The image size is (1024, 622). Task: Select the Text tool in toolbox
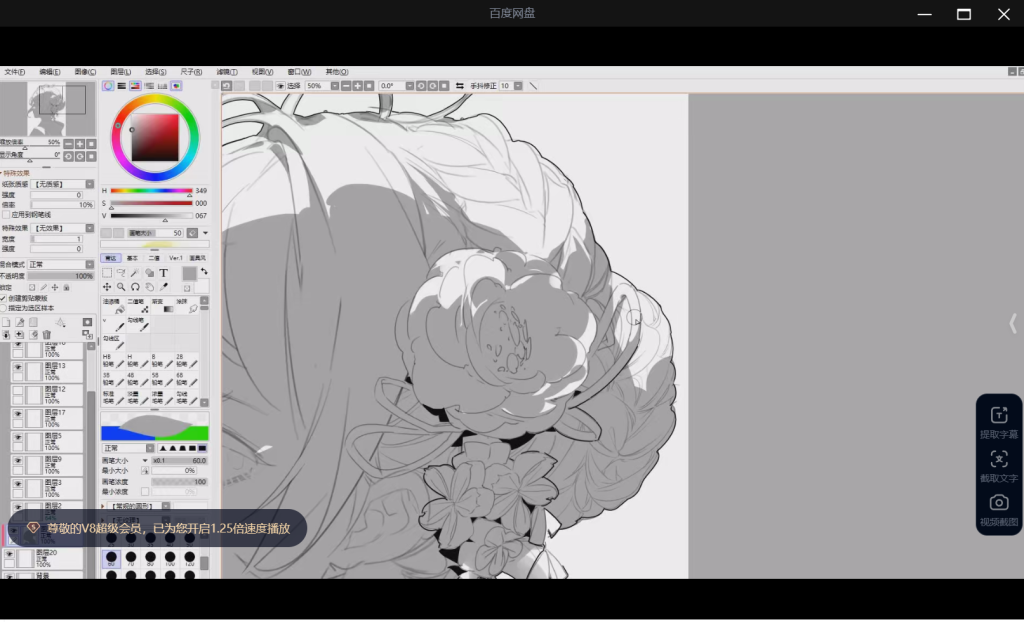163,272
